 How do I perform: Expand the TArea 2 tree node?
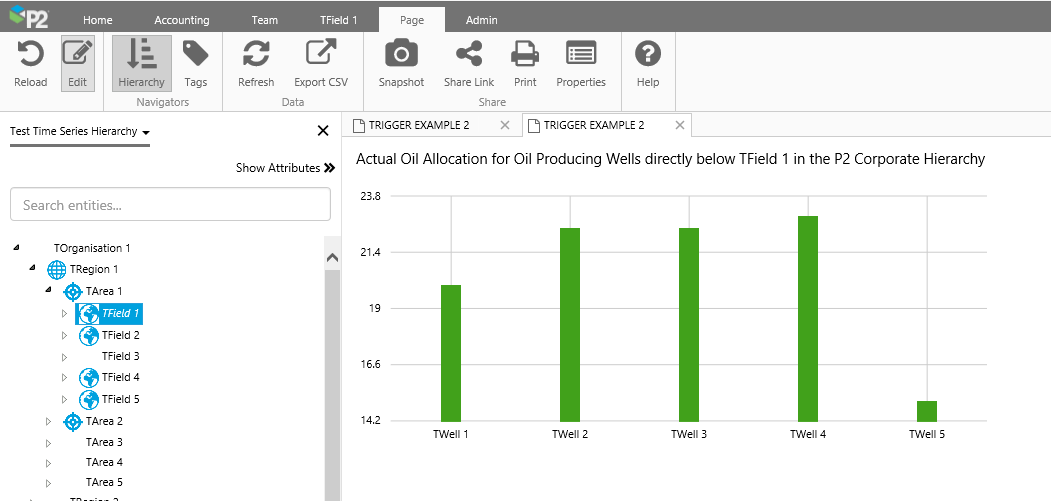[x=48, y=422]
